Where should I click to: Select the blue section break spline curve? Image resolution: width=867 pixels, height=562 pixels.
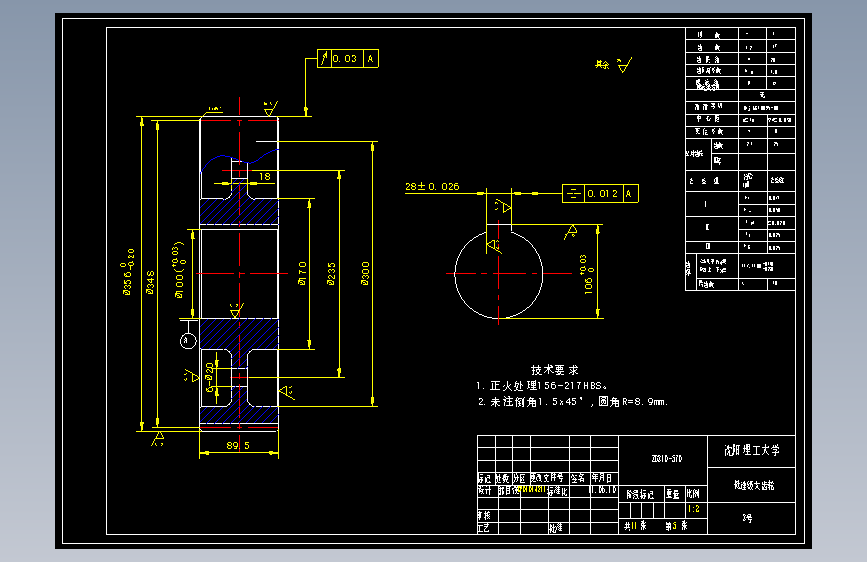238,159
